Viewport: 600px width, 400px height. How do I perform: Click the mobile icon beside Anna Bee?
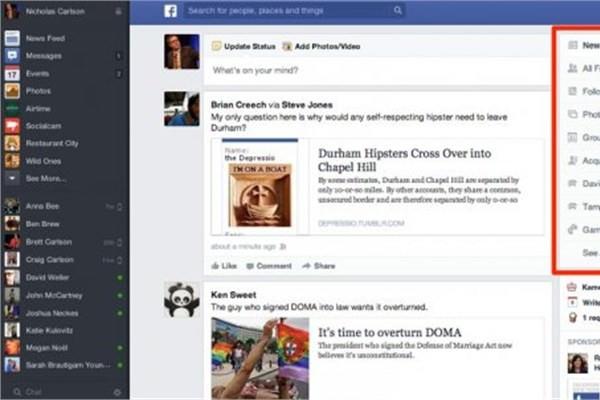120,207
